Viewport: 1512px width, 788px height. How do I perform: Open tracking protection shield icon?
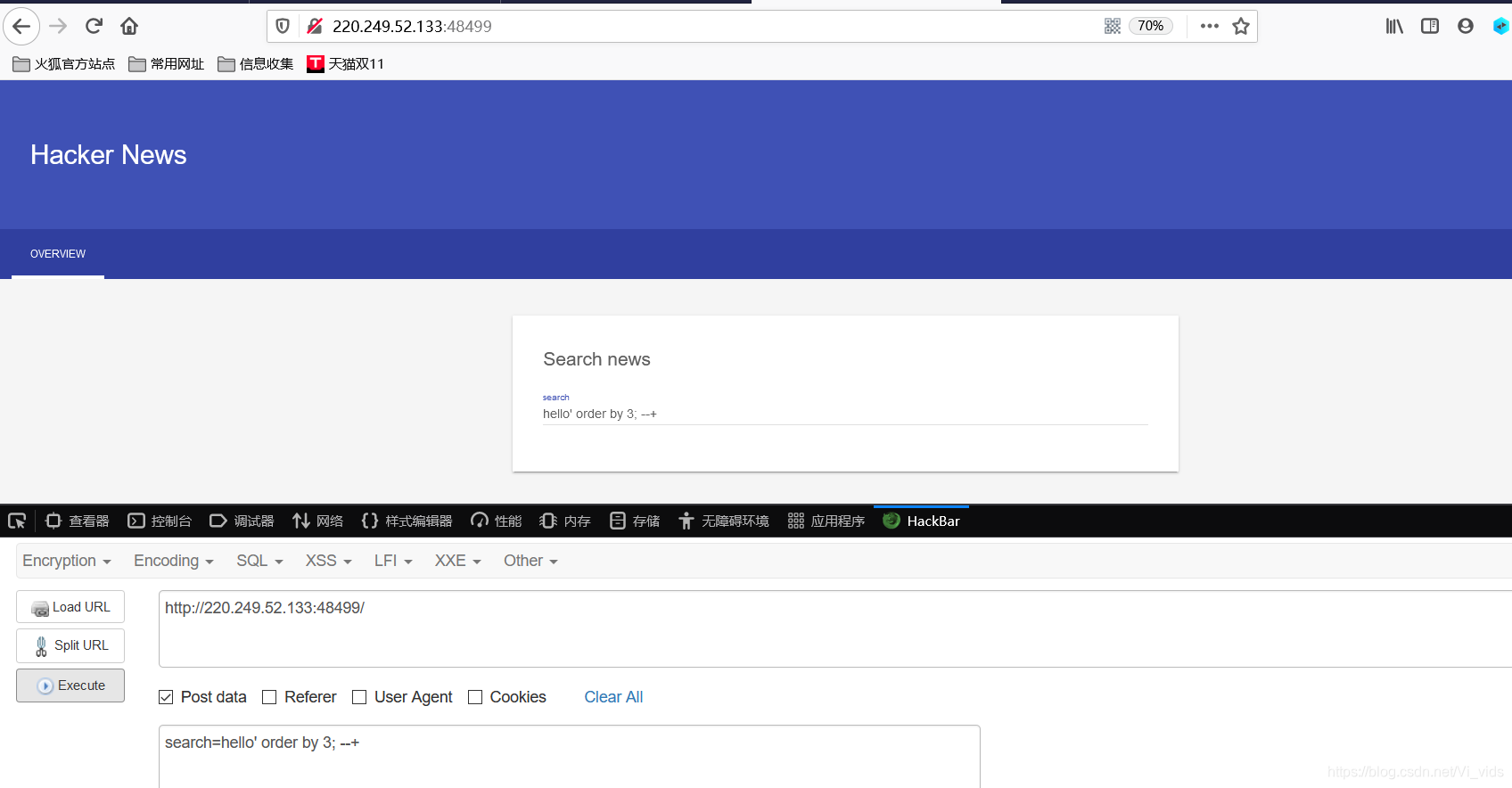click(x=283, y=26)
